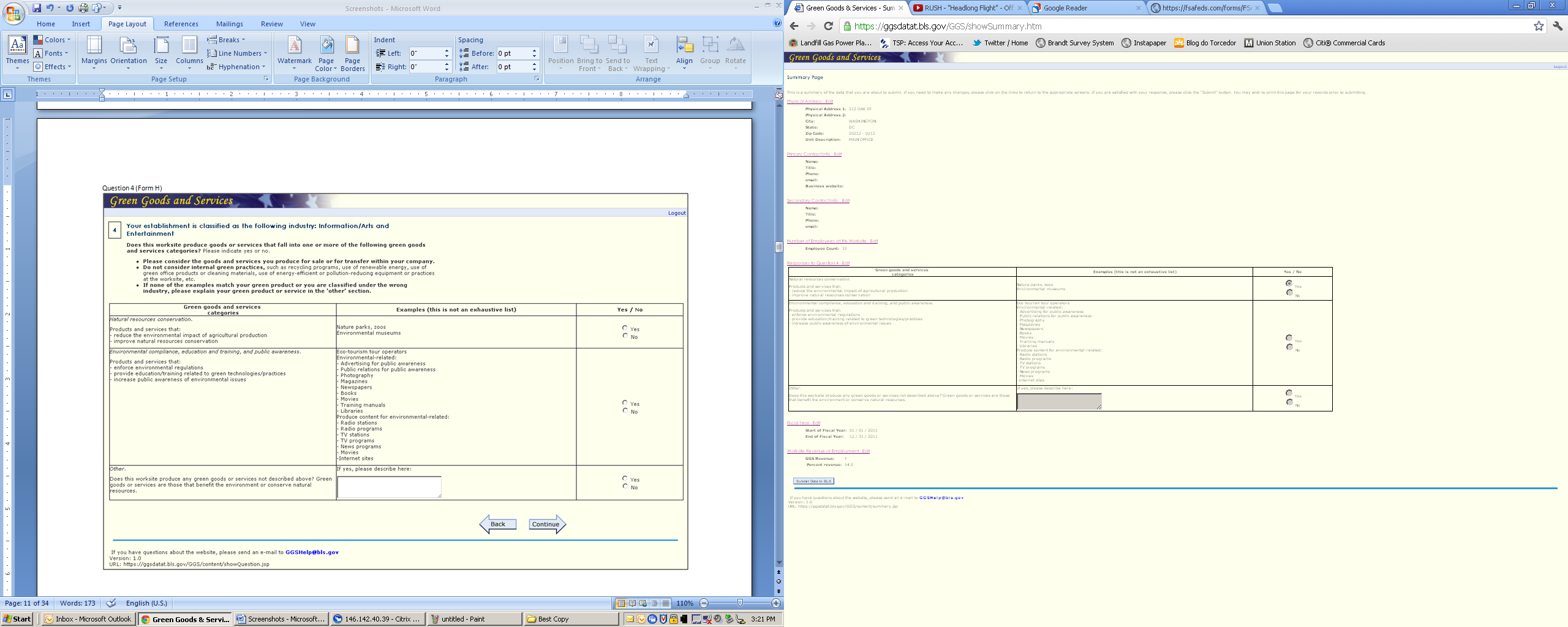Click the Submit Data to BLS button
Image resolution: width=1568 pixels, height=627 pixels.
[x=813, y=481]
